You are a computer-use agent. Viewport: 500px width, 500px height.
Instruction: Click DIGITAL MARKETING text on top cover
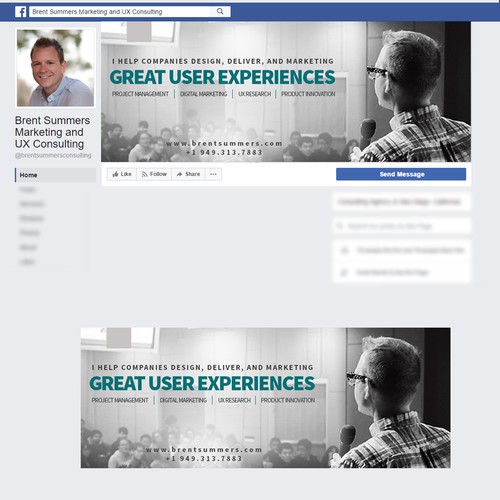click(x=203, y=94)
